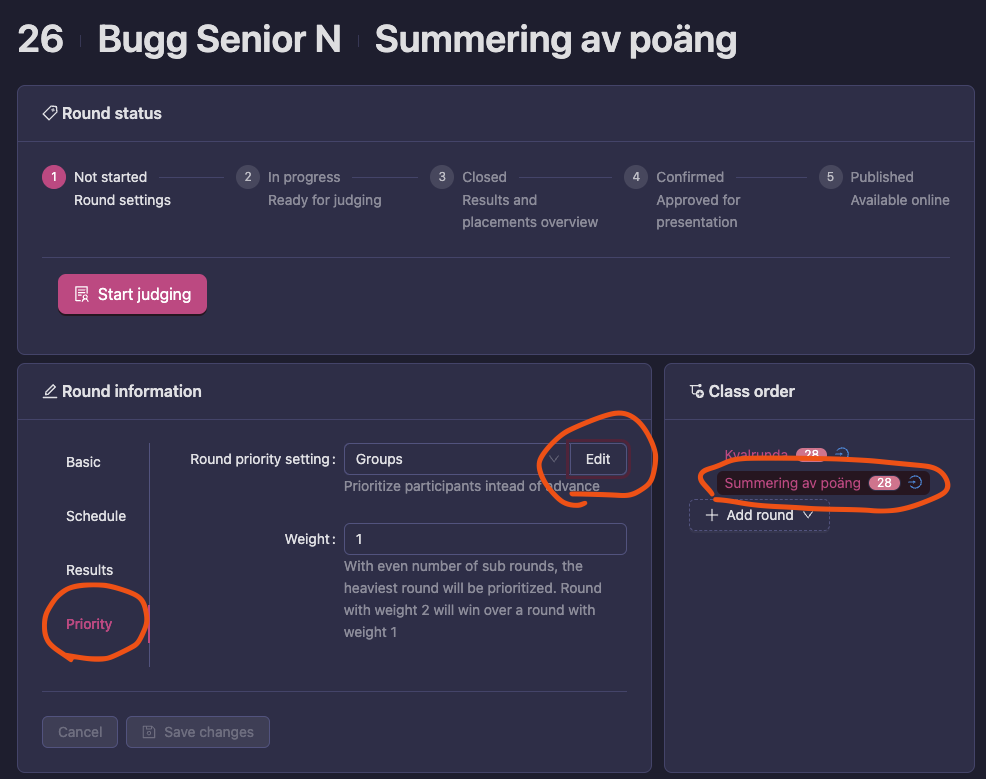Click step 2 In progress circle

point(247,177)
